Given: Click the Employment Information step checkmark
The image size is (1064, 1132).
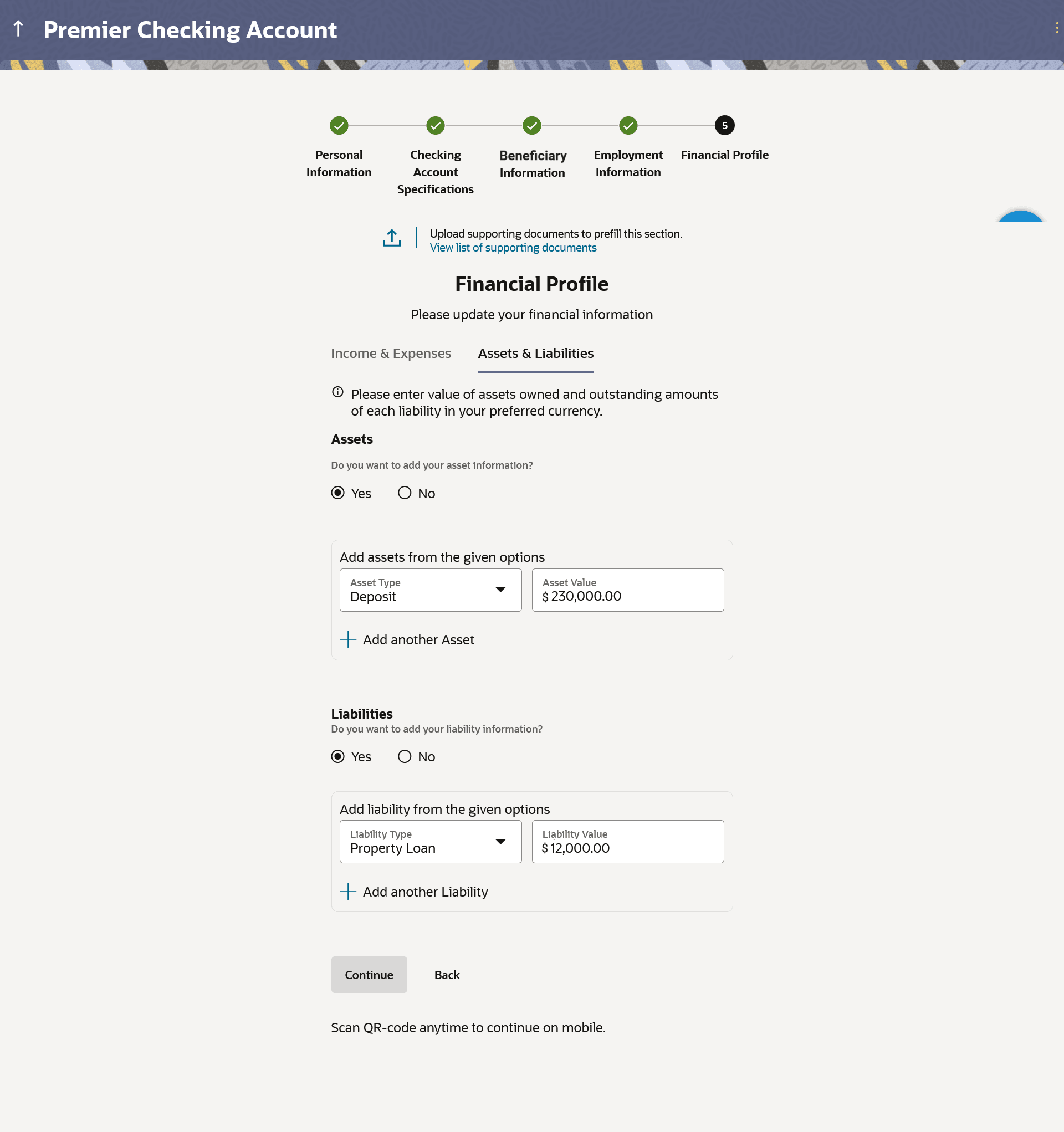Looking at the screenshot, I should pos(628,125).
